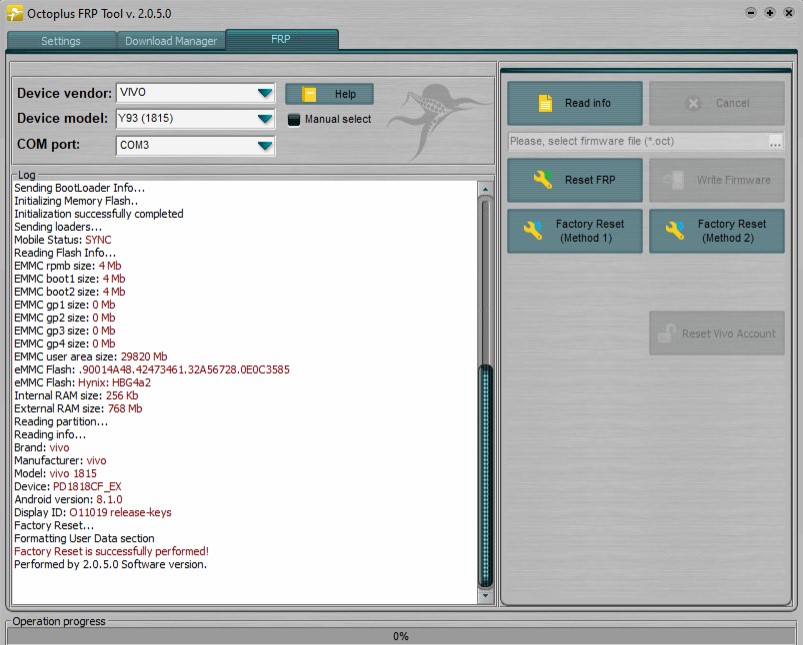Click 'Performed by 2.0.5.0 Software version.' line
The image size is (803, 645).
[x=110, y=564]
